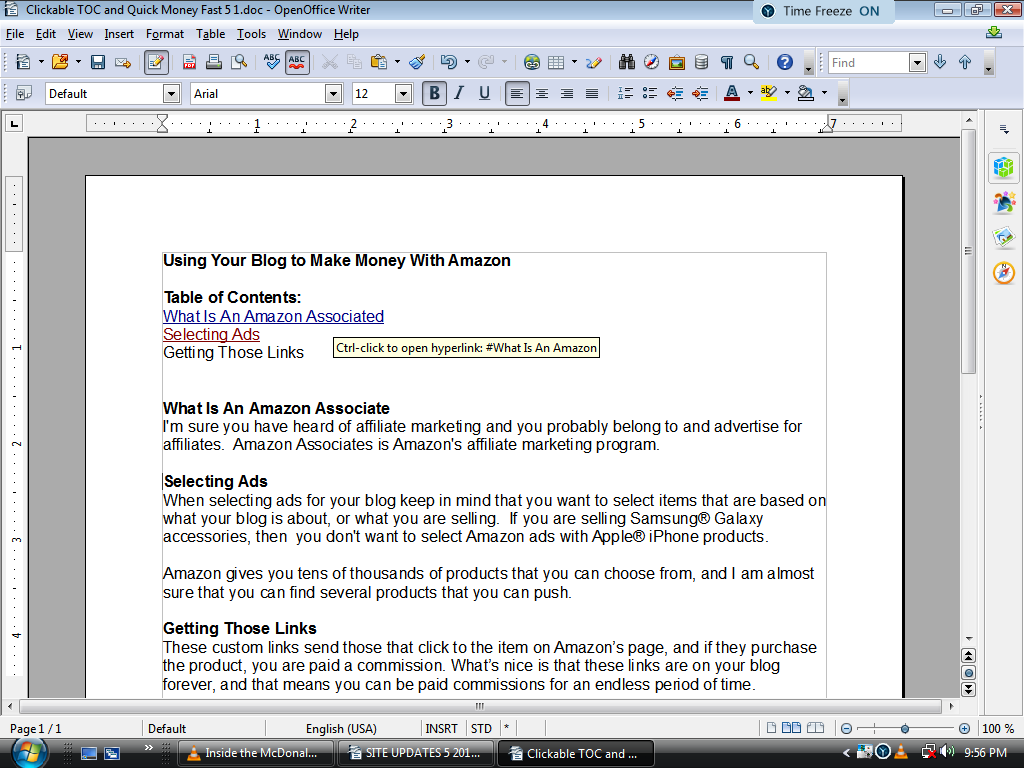Open OpenOffice Help question icon
Screen dimensions: 1024x768
pos(784,62)
